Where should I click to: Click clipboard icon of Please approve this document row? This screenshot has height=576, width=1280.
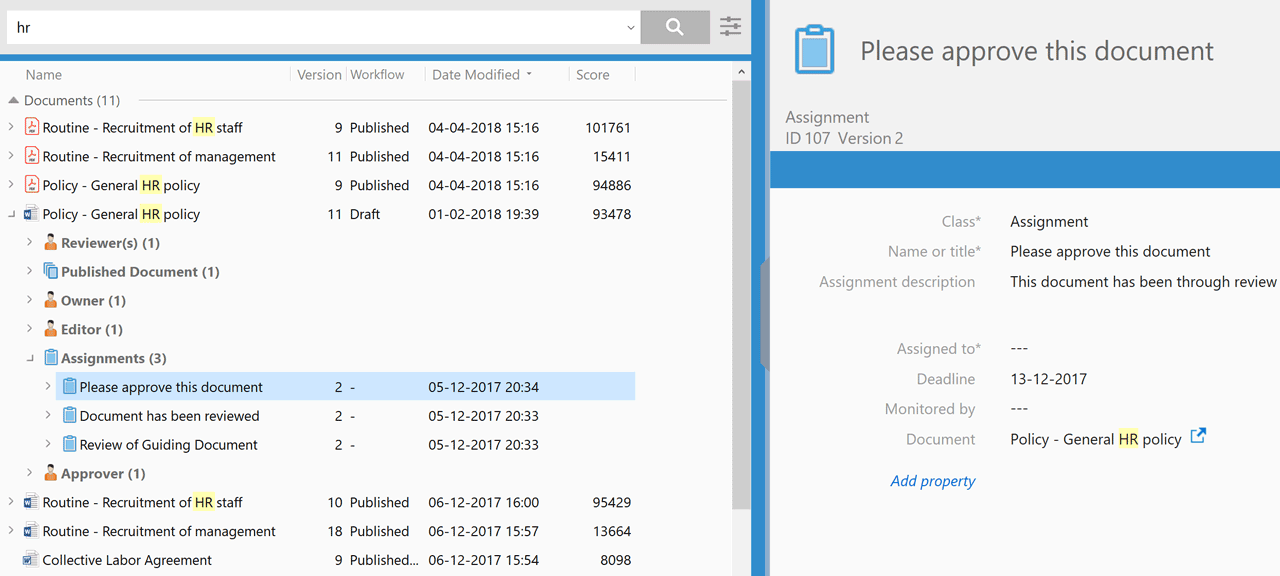(69, 387)
